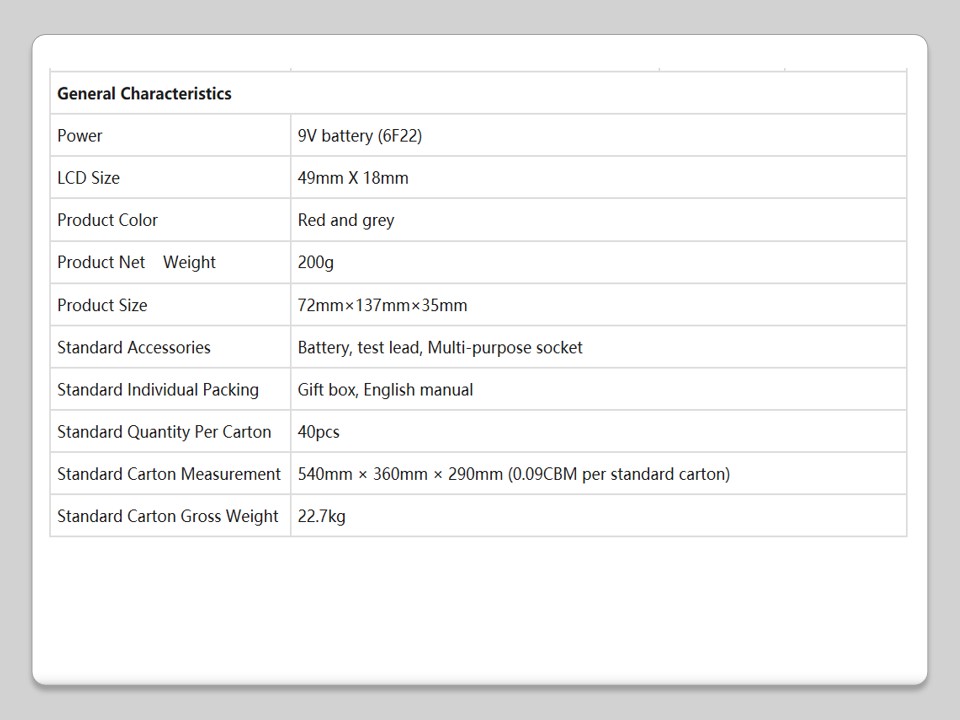
Task: Click the Power label cell
Action: point(80,136)
